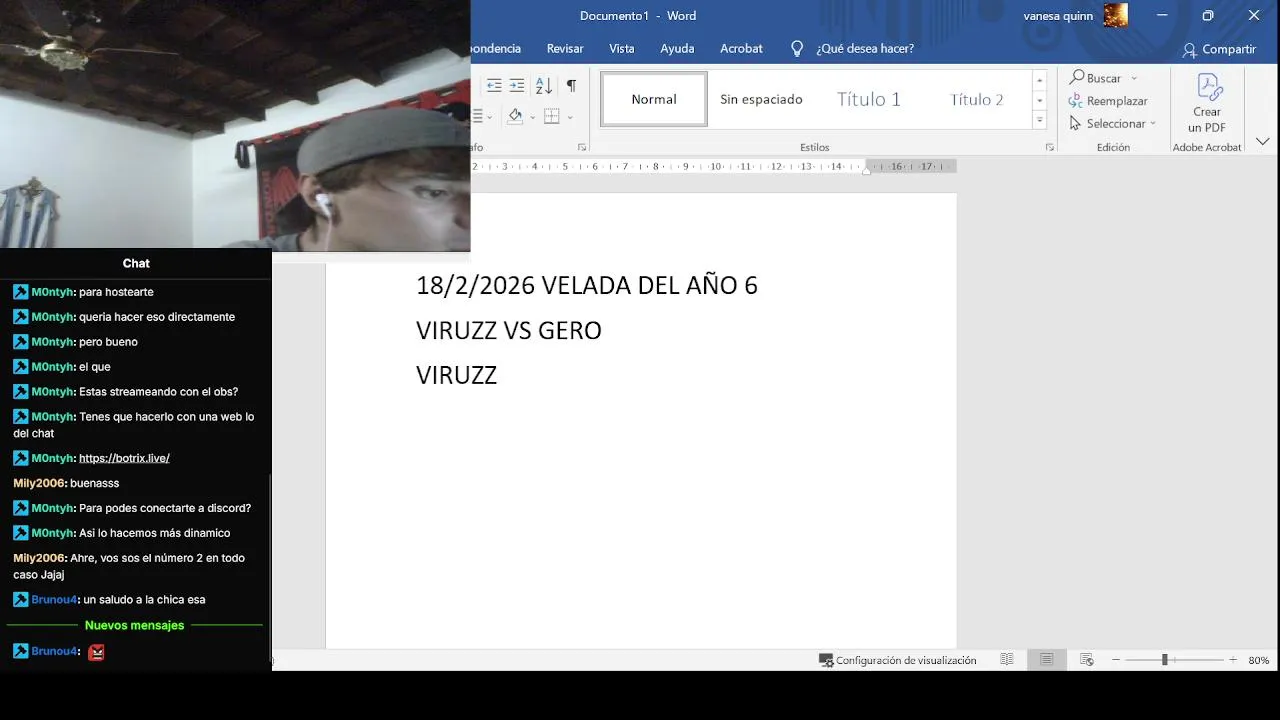Open the partially visible Correspondencia tab

pos(497,48)
